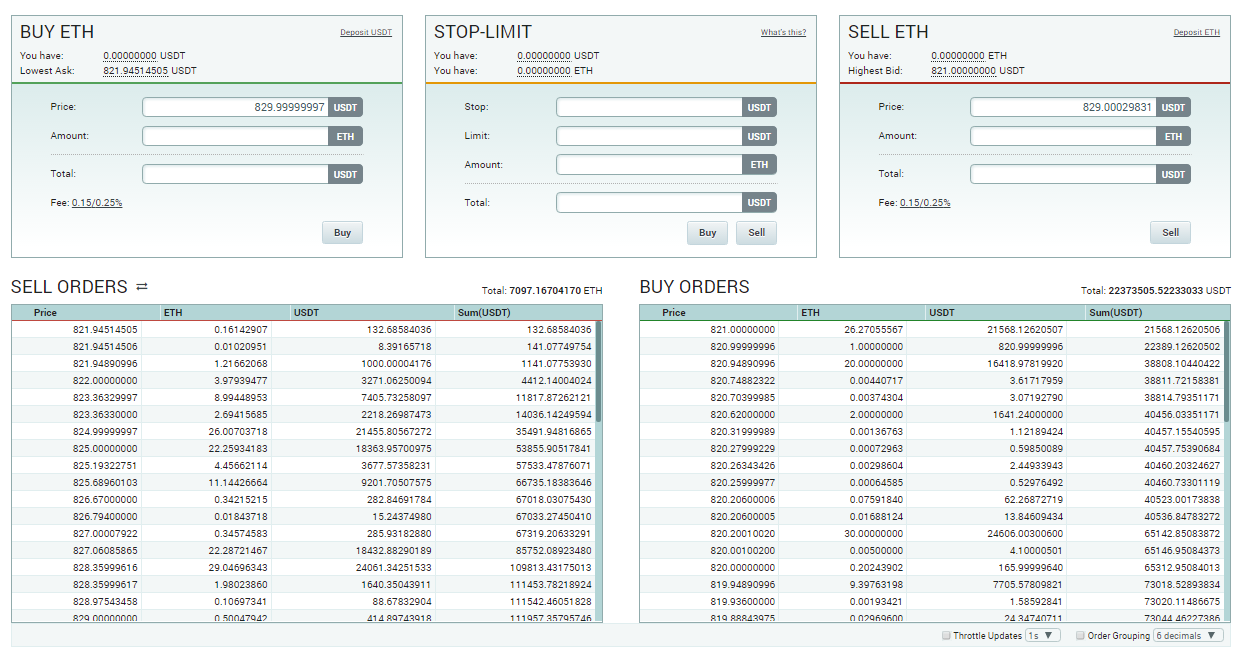The image size is (1246, 664).
Task: Click the Stop price field in STOP-LIMIT
Action: tap(649, 107)
